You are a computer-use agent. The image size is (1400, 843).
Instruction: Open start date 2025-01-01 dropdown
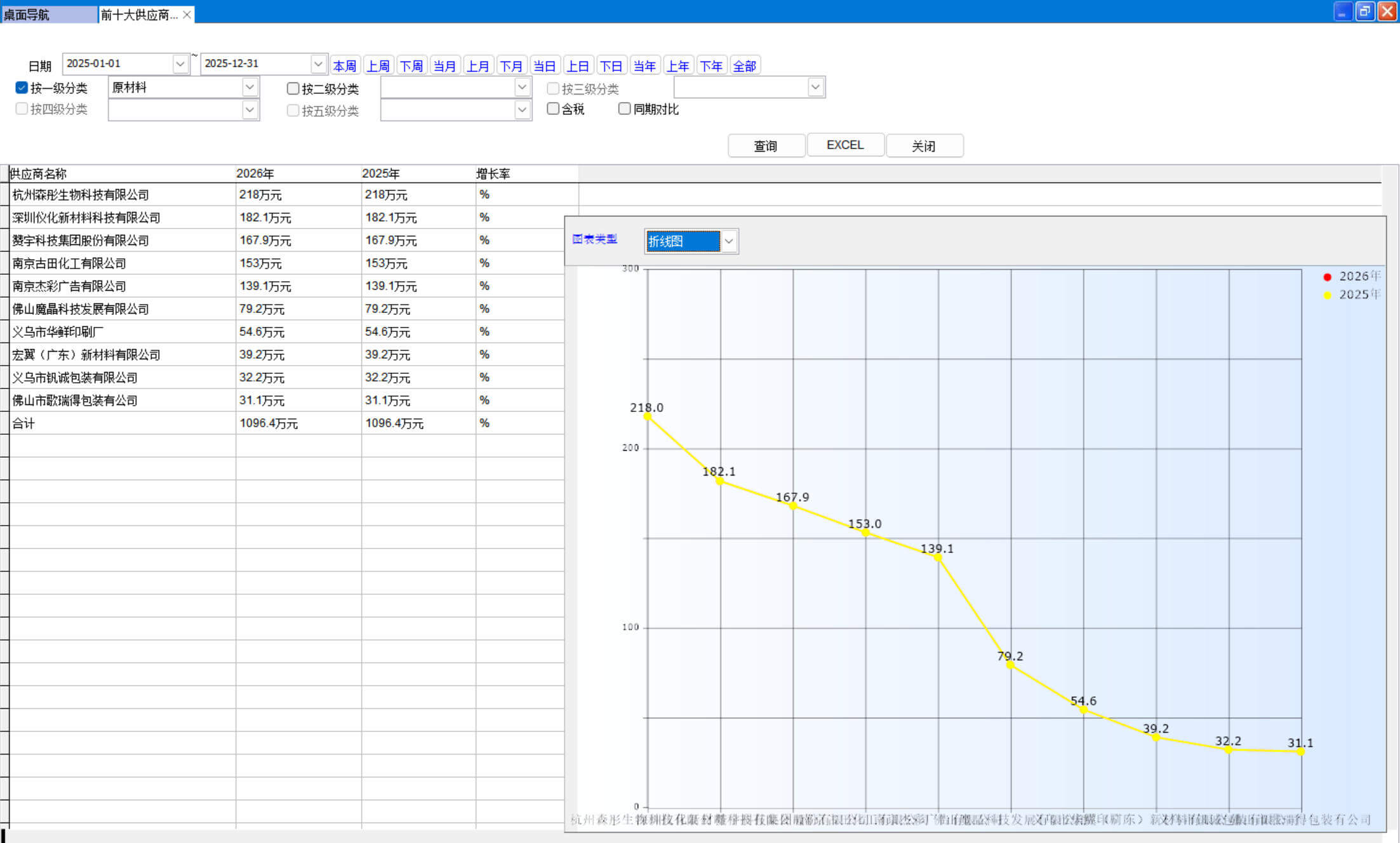pyautogui.click(x=180, y=64)
